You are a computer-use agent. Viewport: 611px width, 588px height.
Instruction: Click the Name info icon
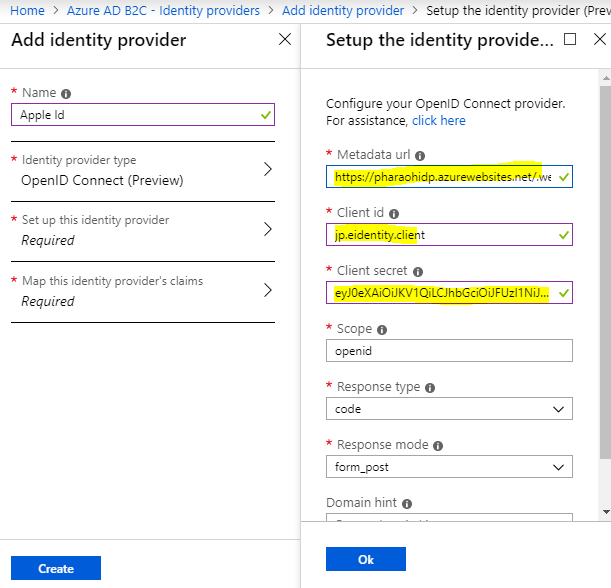[x=66, y=94]
